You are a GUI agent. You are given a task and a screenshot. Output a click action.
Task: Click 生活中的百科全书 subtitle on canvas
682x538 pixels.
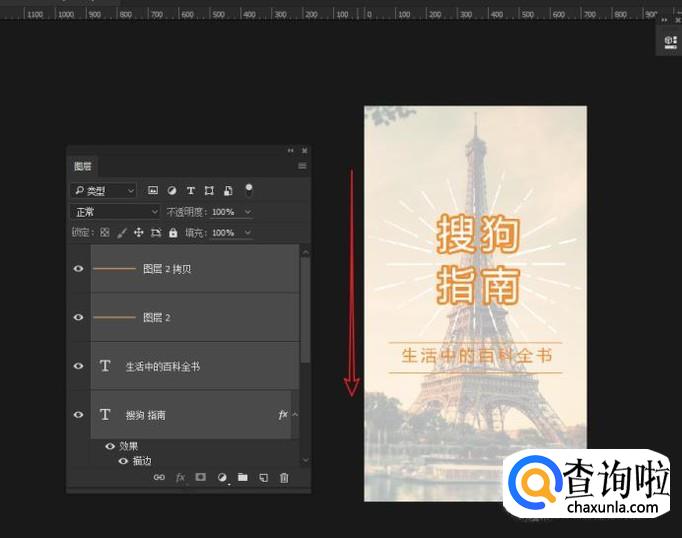(x=477, y=356)
